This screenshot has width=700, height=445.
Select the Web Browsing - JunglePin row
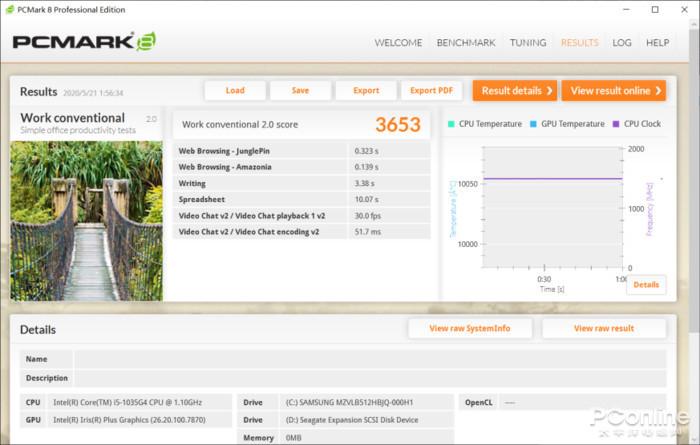pyautogui.click(x=302, y=151)
